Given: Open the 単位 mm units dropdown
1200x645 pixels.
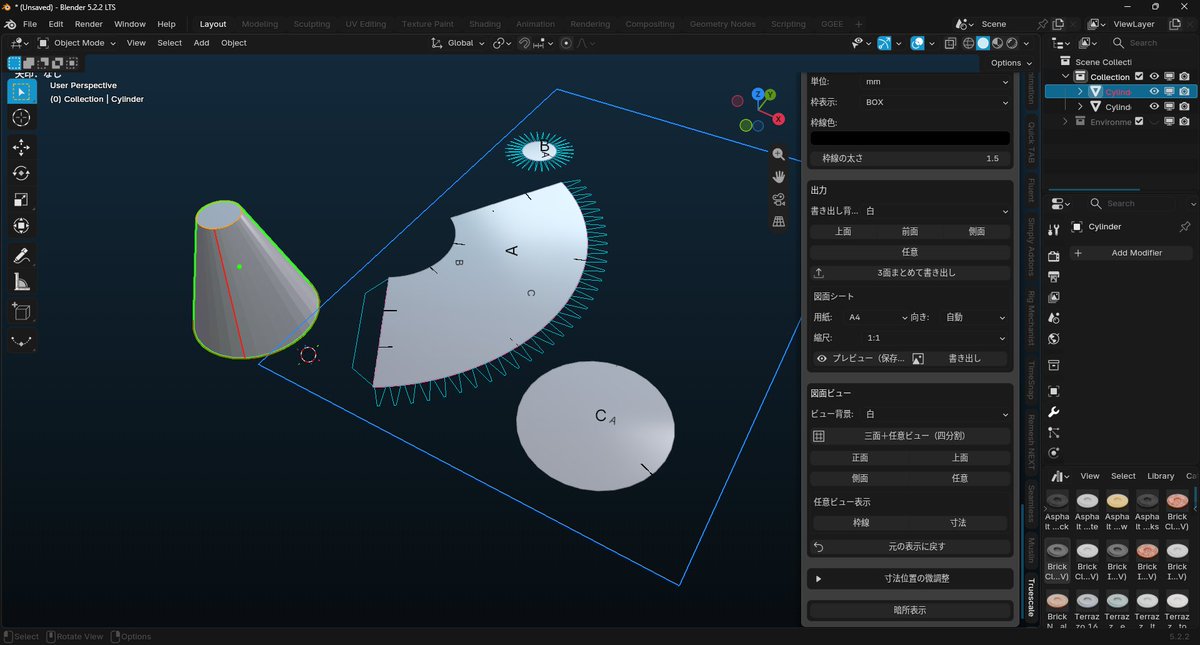Looking at the screenshot, I should [x=936, y=81].
